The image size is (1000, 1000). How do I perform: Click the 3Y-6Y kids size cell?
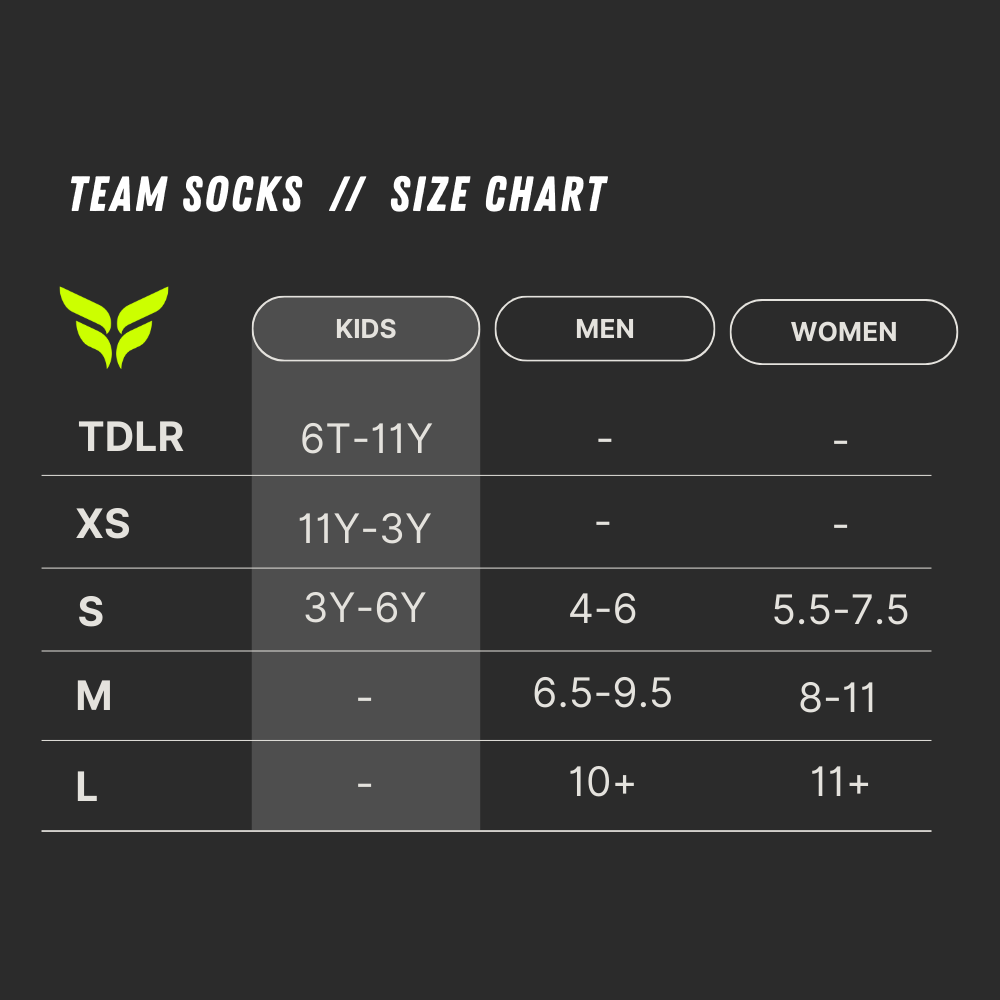pyautogui.click(x=365, y=608)
